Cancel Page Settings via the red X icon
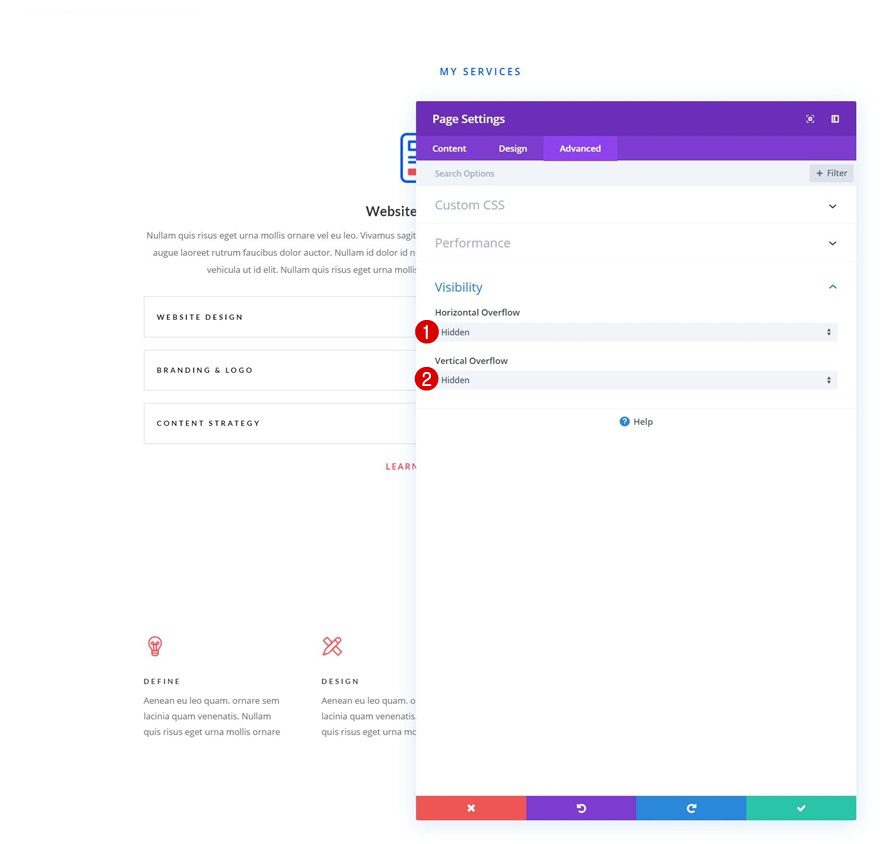The image size is (880, 844). pyautogui.click(x=470, y=807)
